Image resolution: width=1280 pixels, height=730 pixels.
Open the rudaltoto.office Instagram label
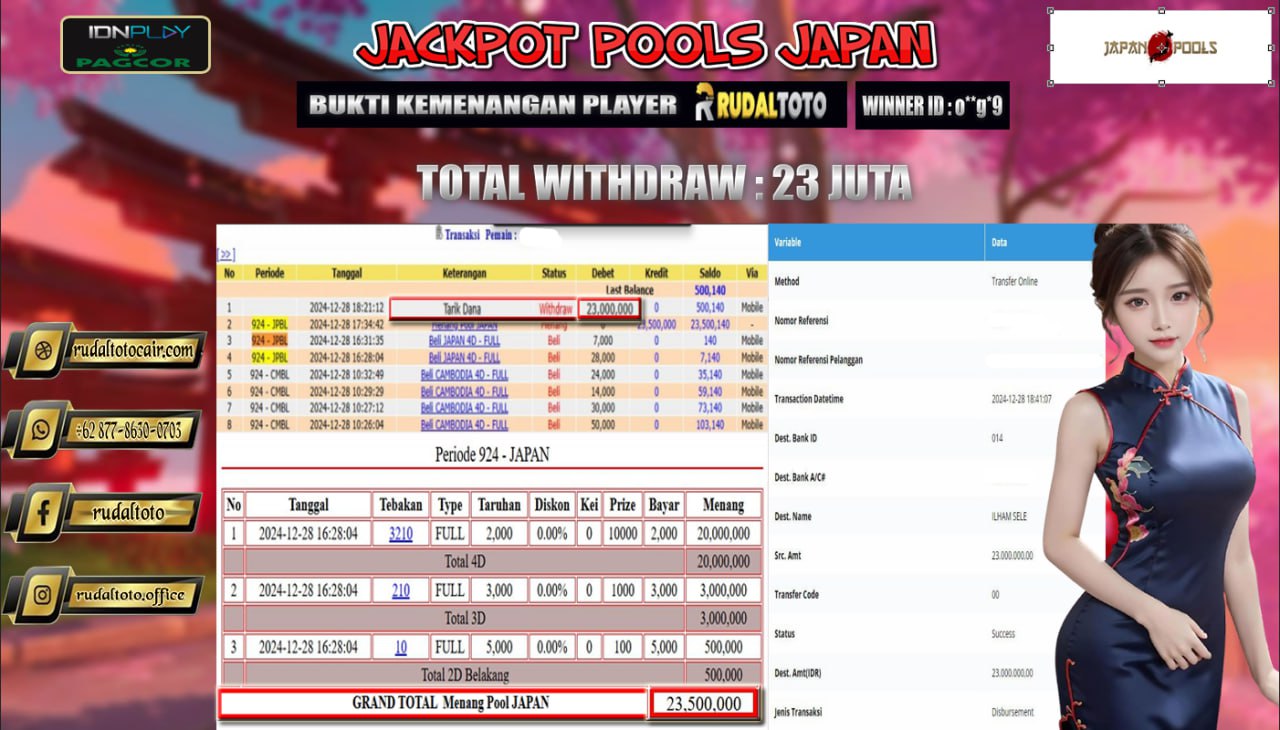130,594
